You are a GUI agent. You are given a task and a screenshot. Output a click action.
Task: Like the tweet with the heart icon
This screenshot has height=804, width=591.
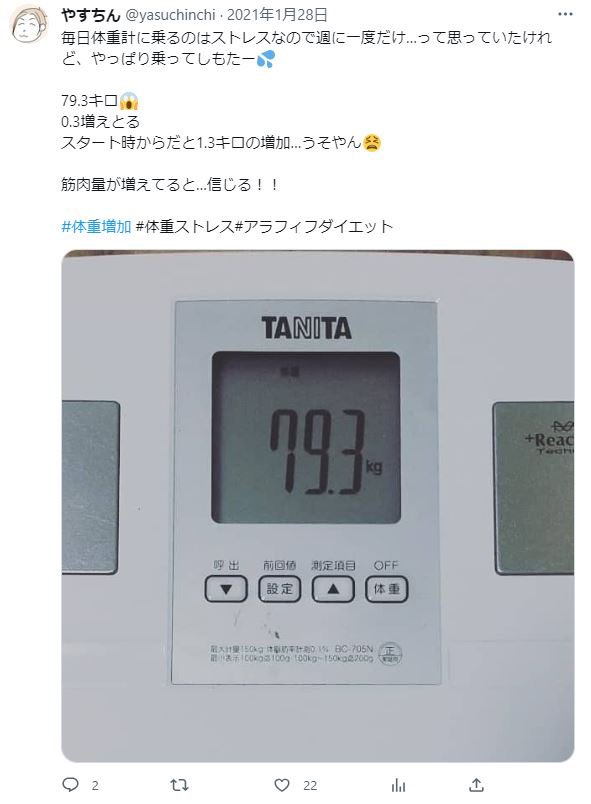tap(282, 785)
